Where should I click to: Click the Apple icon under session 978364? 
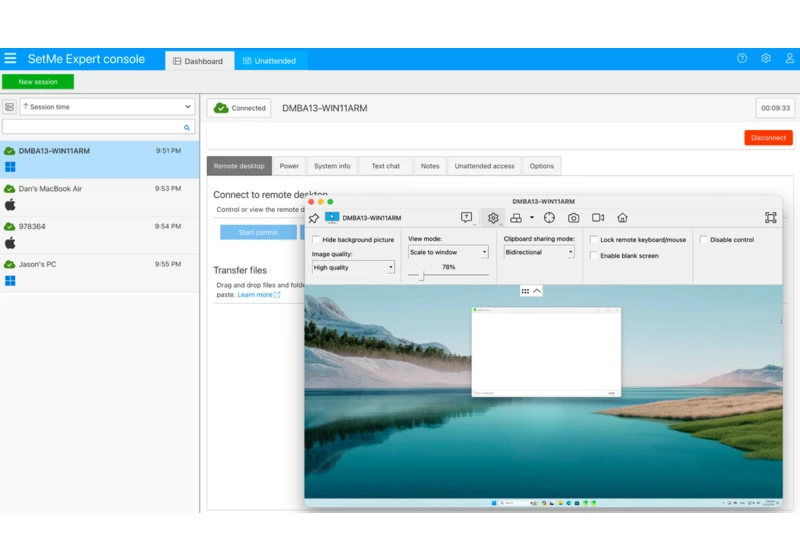[10, 243]
